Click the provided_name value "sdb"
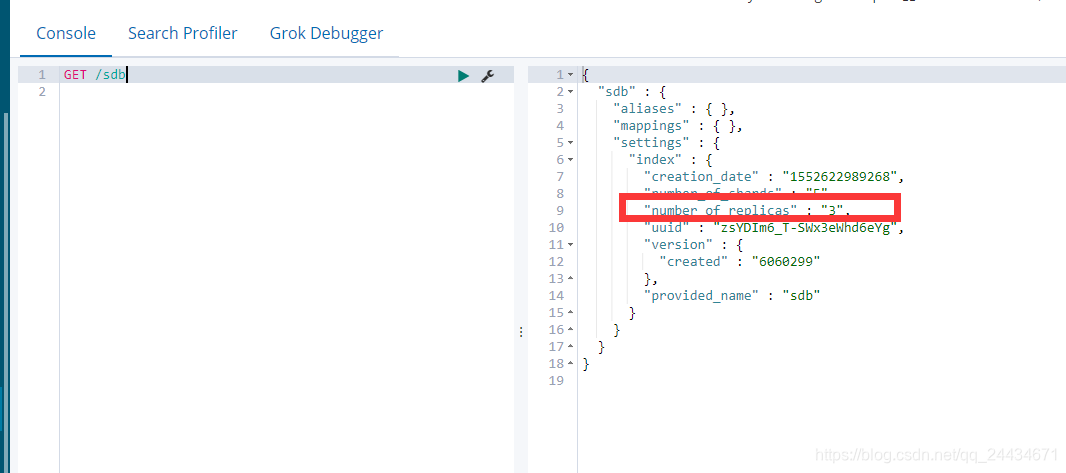Image resolution: width=1066 pixels, height=473 pixels. 802,296
